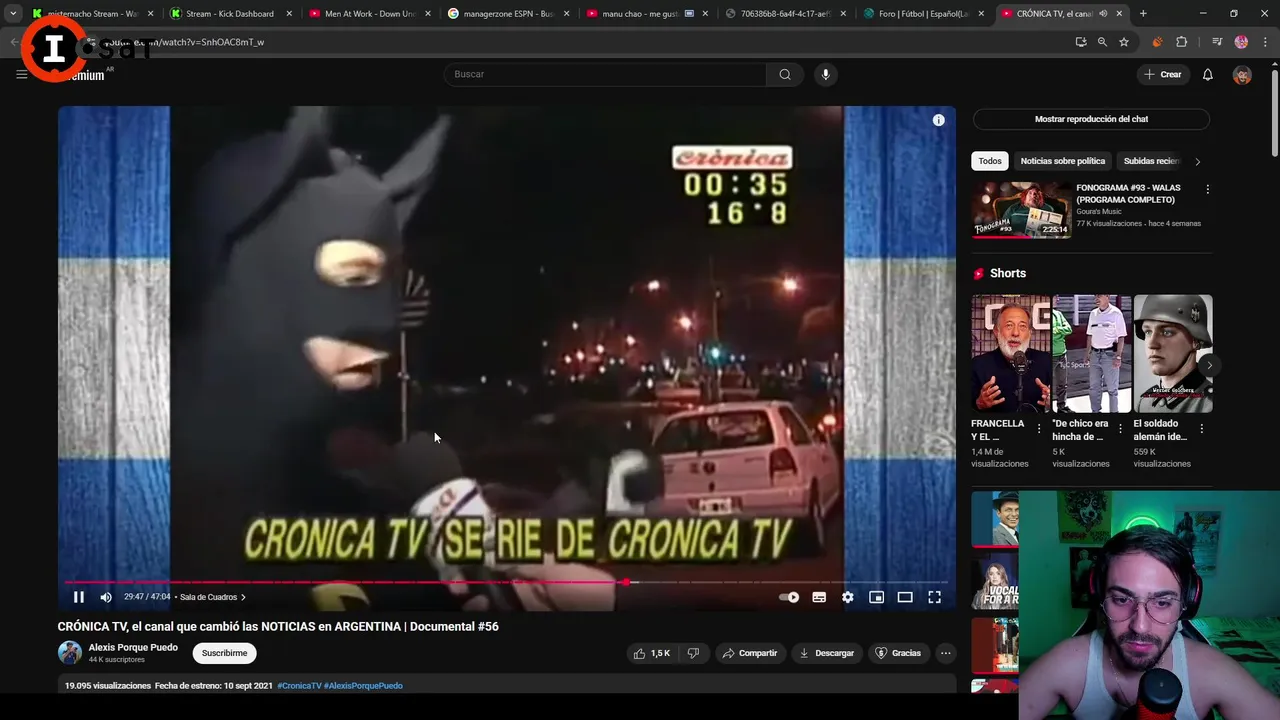The height and width of the screenshot is (720, 1280).
Task: Click the video info card icon
Action: (x=938, y=120)
